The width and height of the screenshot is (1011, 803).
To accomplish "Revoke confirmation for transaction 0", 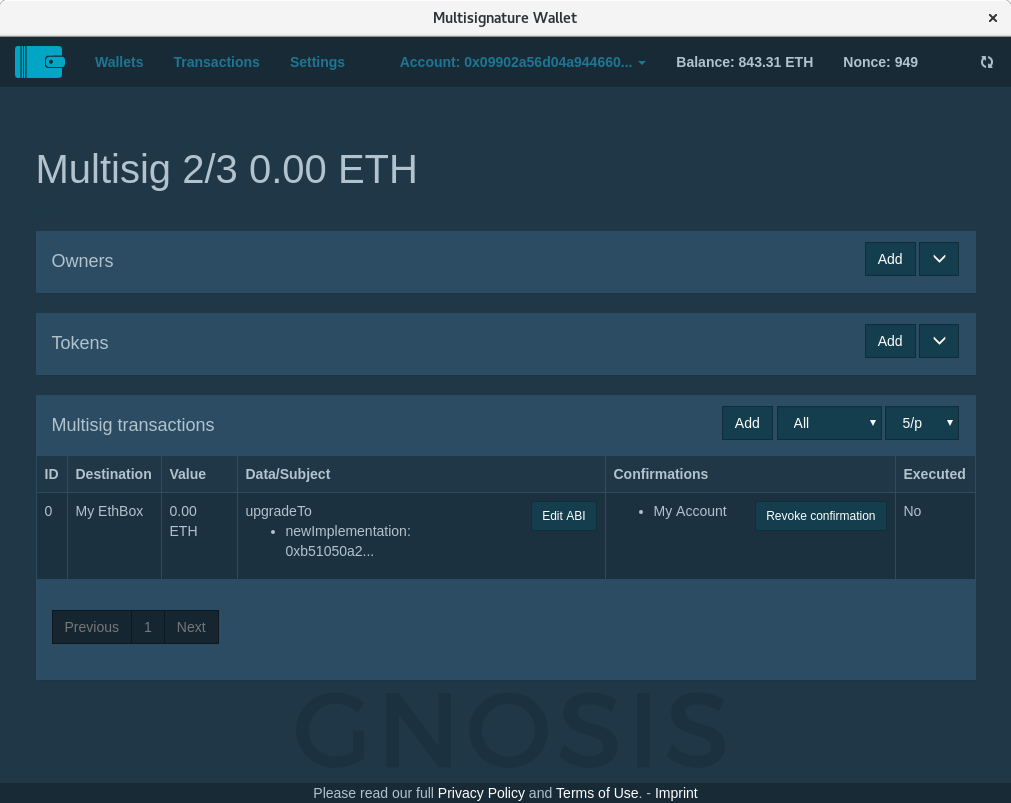I will click(821, 516).
